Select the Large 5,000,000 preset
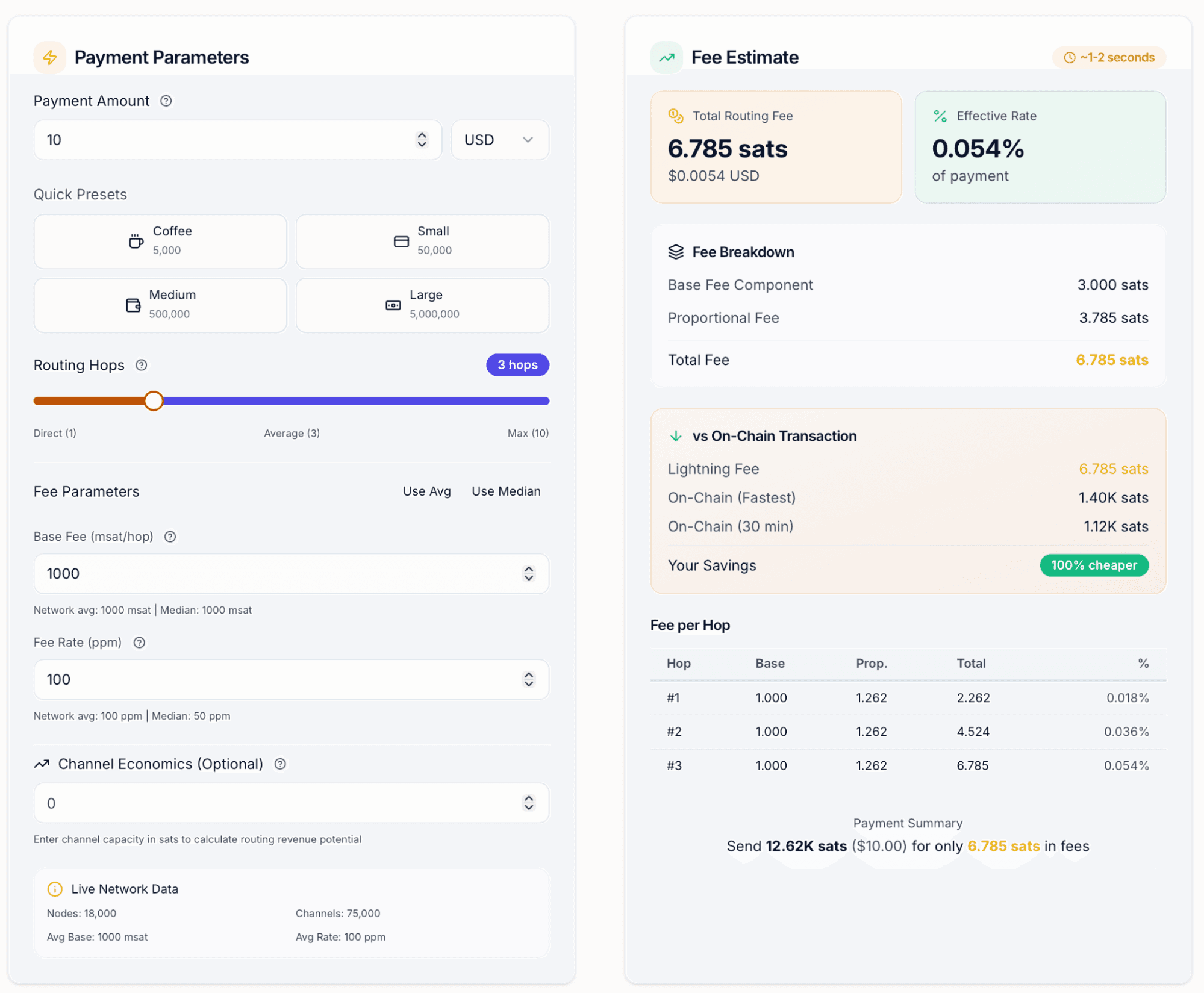 [422, 305]
